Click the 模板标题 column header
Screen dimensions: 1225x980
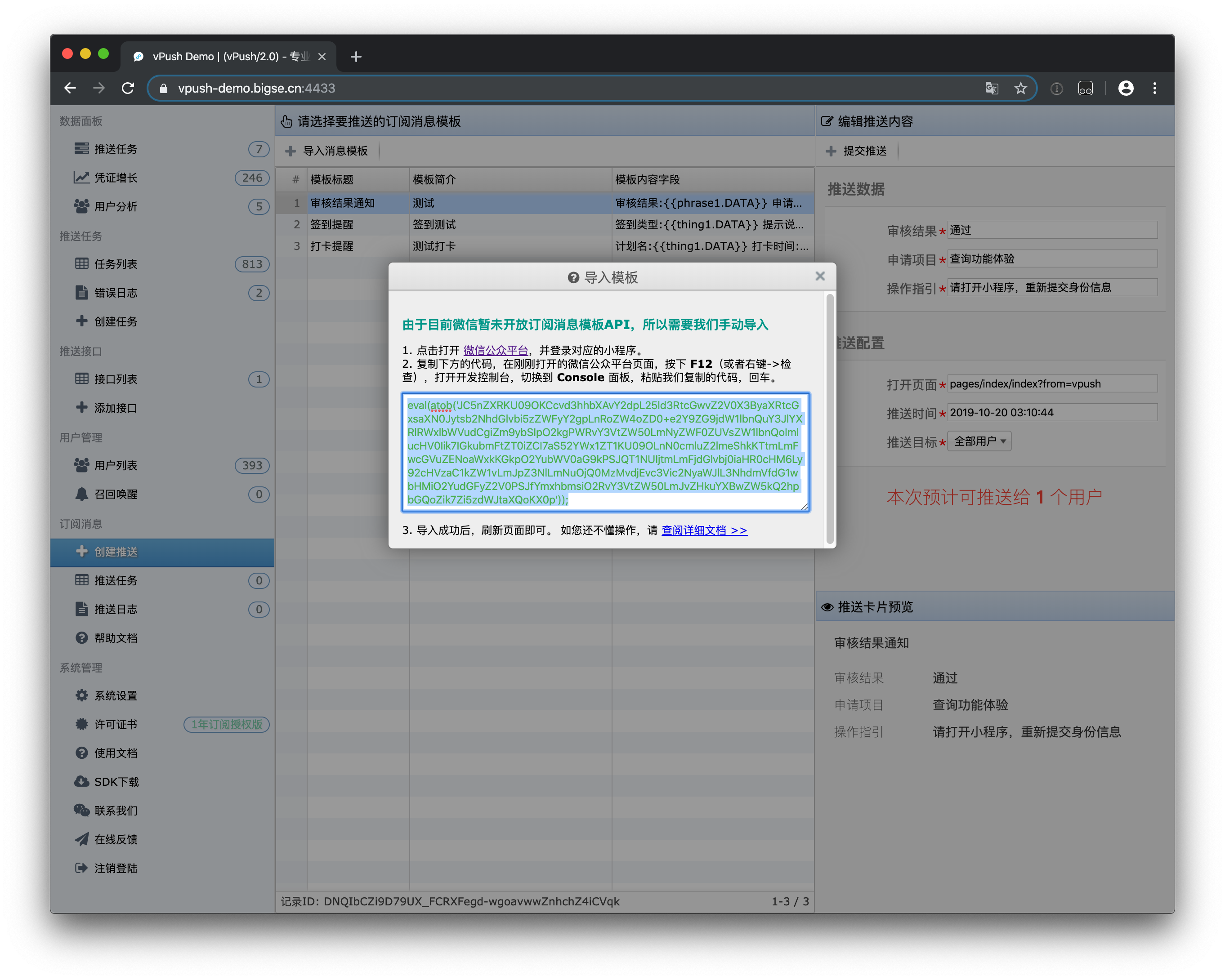click(358, 179)
